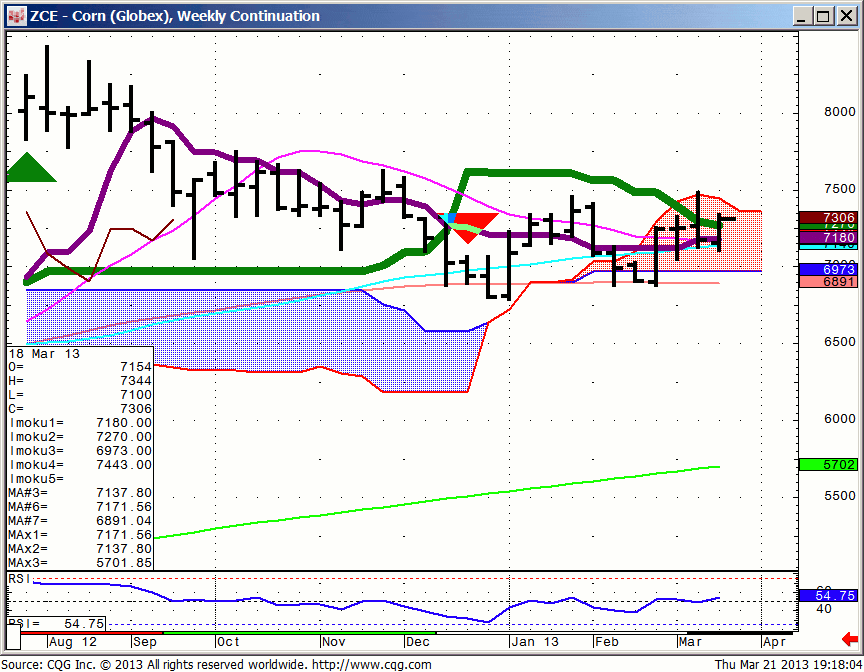Click the red left arrow at bottom right

(x=850, y=640)
